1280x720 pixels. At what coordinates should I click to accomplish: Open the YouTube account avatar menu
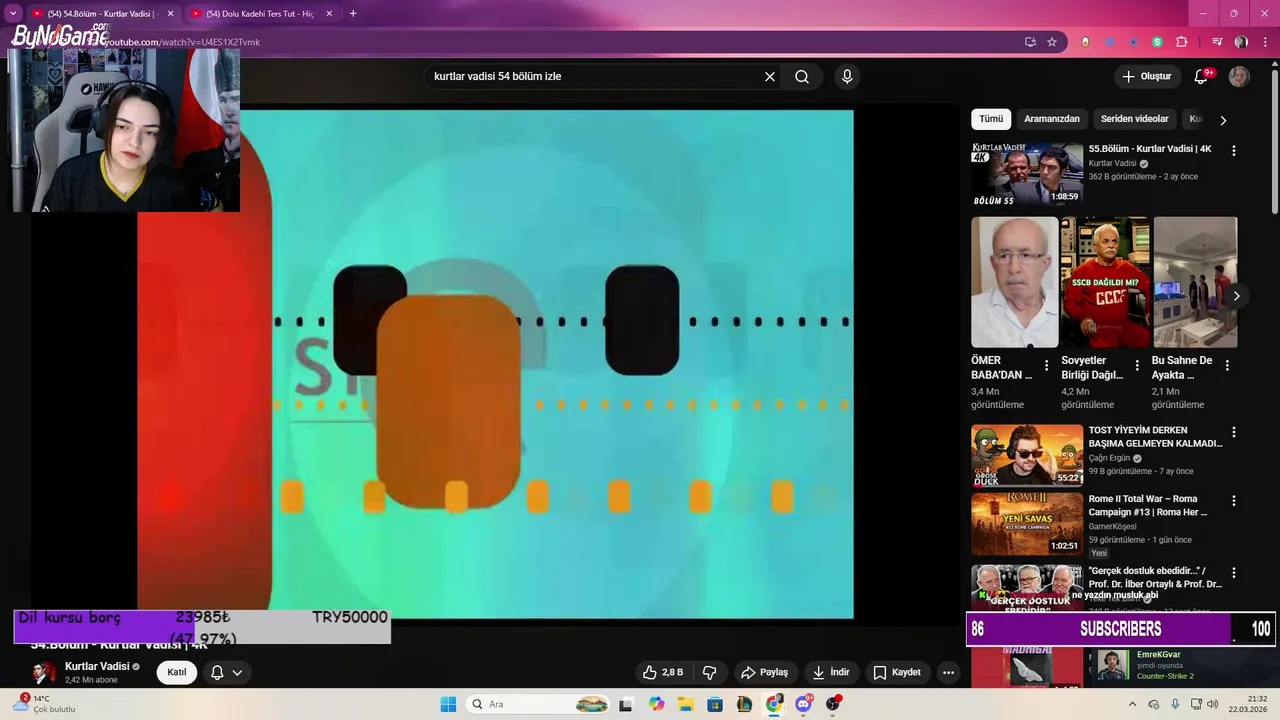tap(1239, 76)
